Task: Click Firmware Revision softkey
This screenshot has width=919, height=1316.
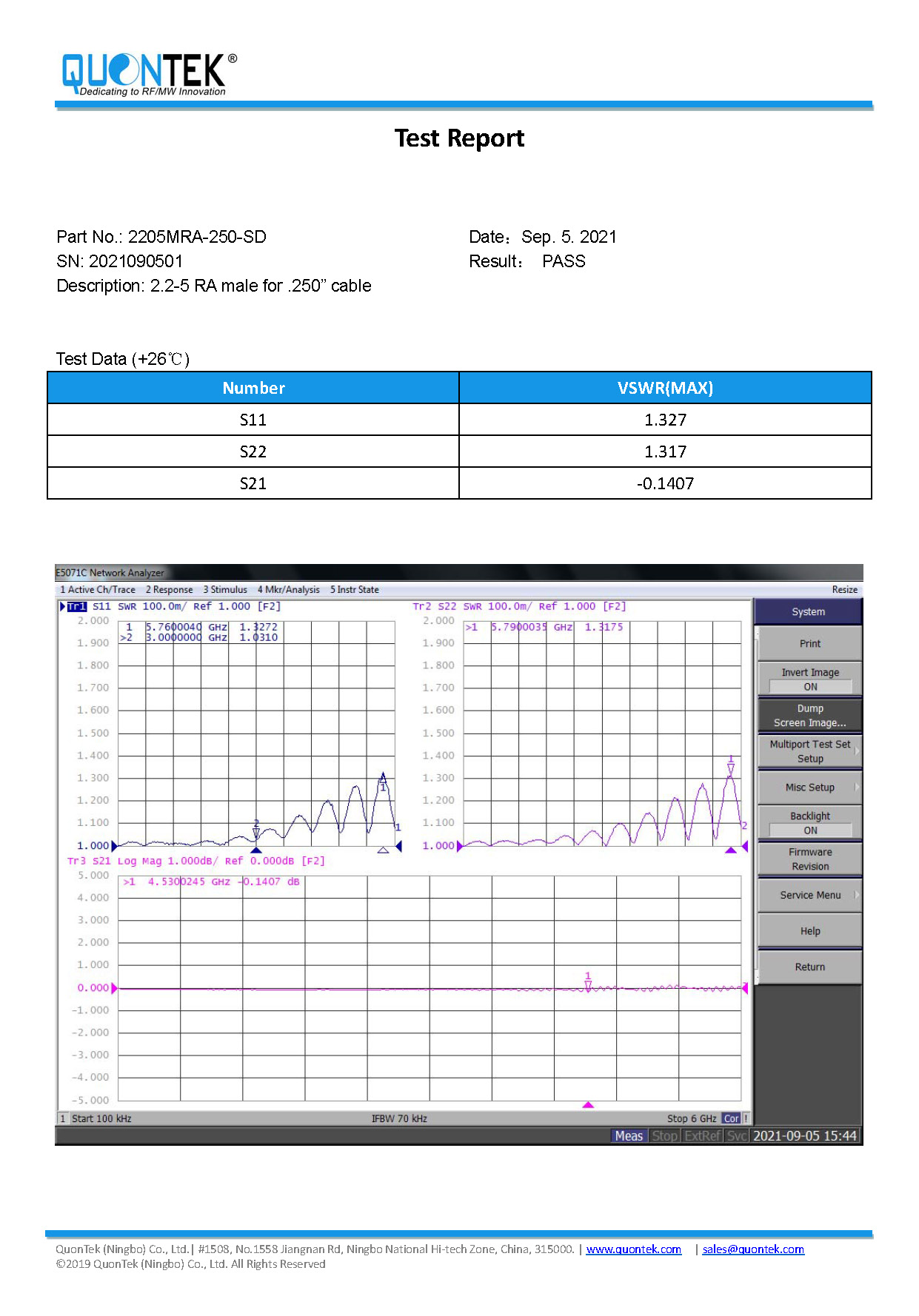Action: coord(809,859)
